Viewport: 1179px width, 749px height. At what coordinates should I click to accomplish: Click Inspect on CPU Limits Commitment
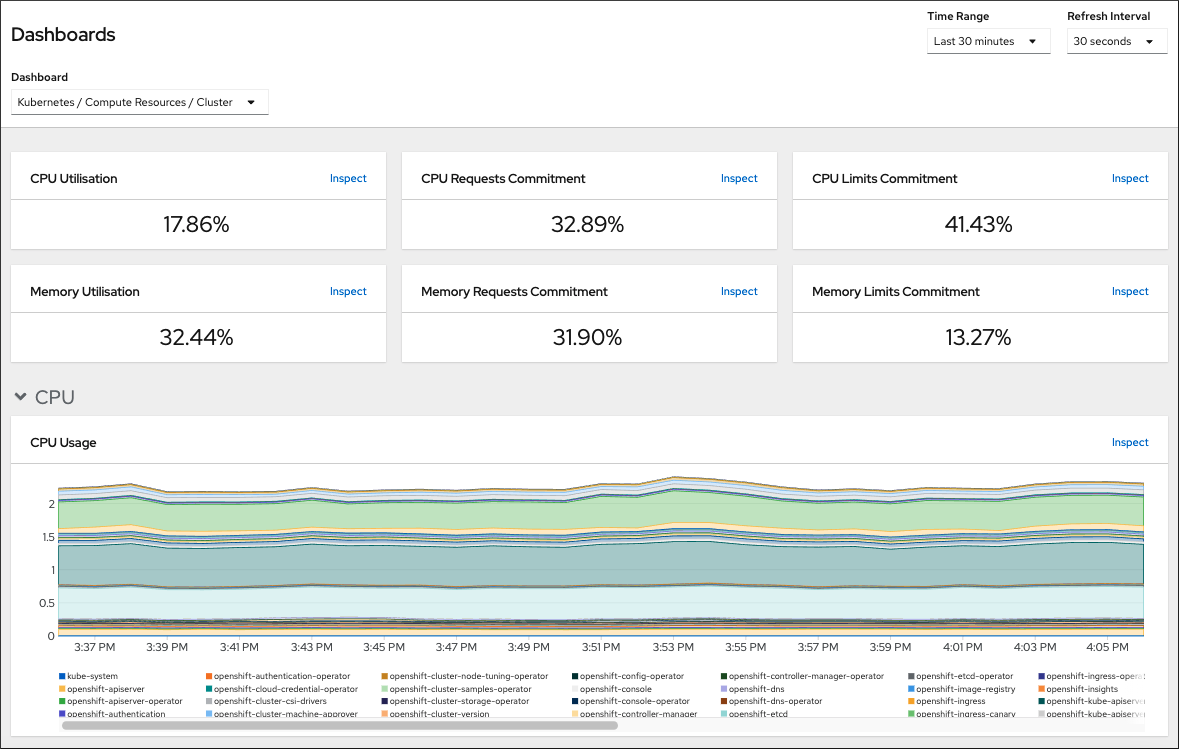click(1130, 179)
